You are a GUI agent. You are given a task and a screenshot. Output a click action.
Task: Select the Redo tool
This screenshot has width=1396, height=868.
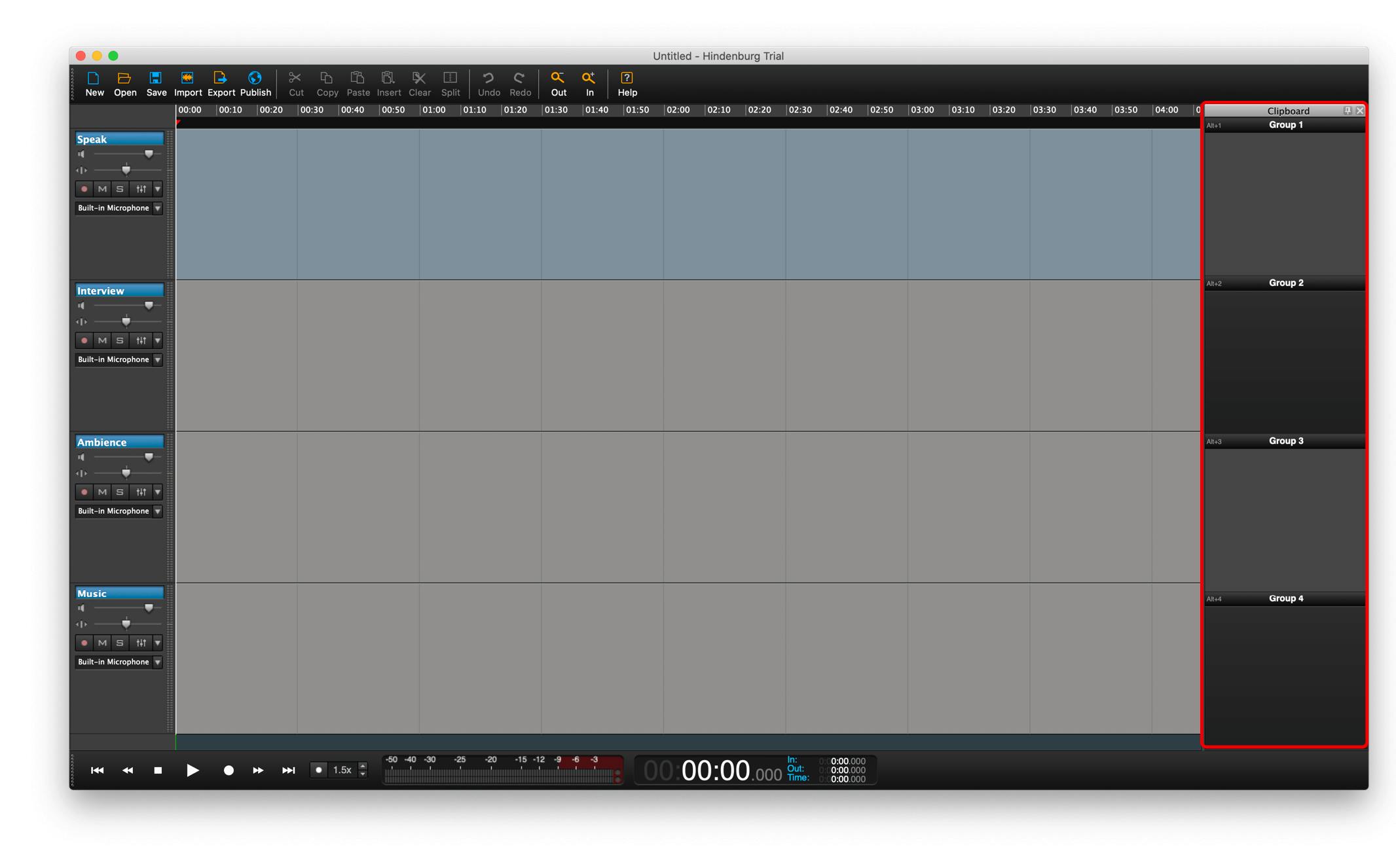(519, 82)
